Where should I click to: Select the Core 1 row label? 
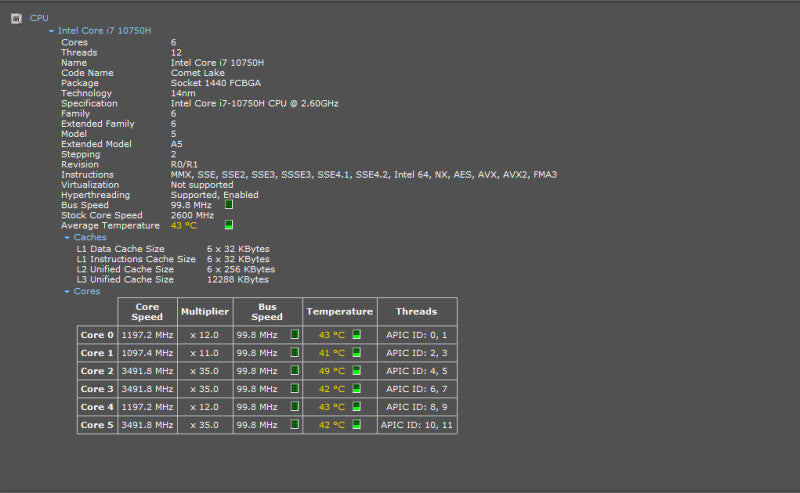(x=97, y=353)
